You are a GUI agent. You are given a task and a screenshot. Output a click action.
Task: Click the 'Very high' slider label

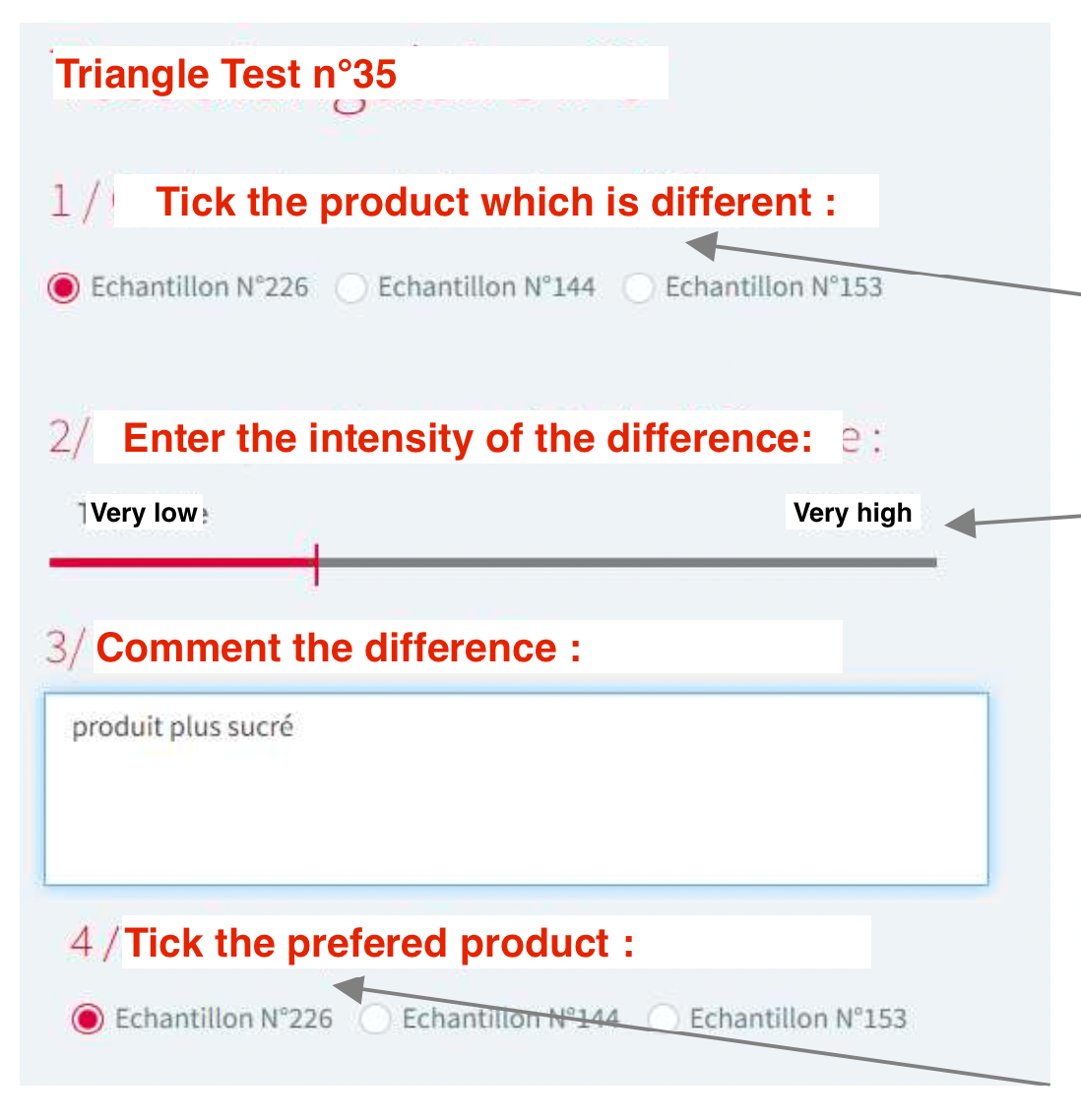853,513
